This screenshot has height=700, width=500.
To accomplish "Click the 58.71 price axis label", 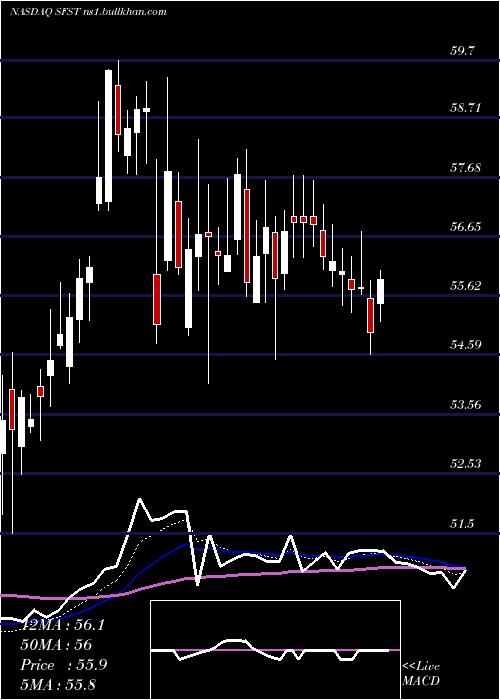I will pos(467,108).
